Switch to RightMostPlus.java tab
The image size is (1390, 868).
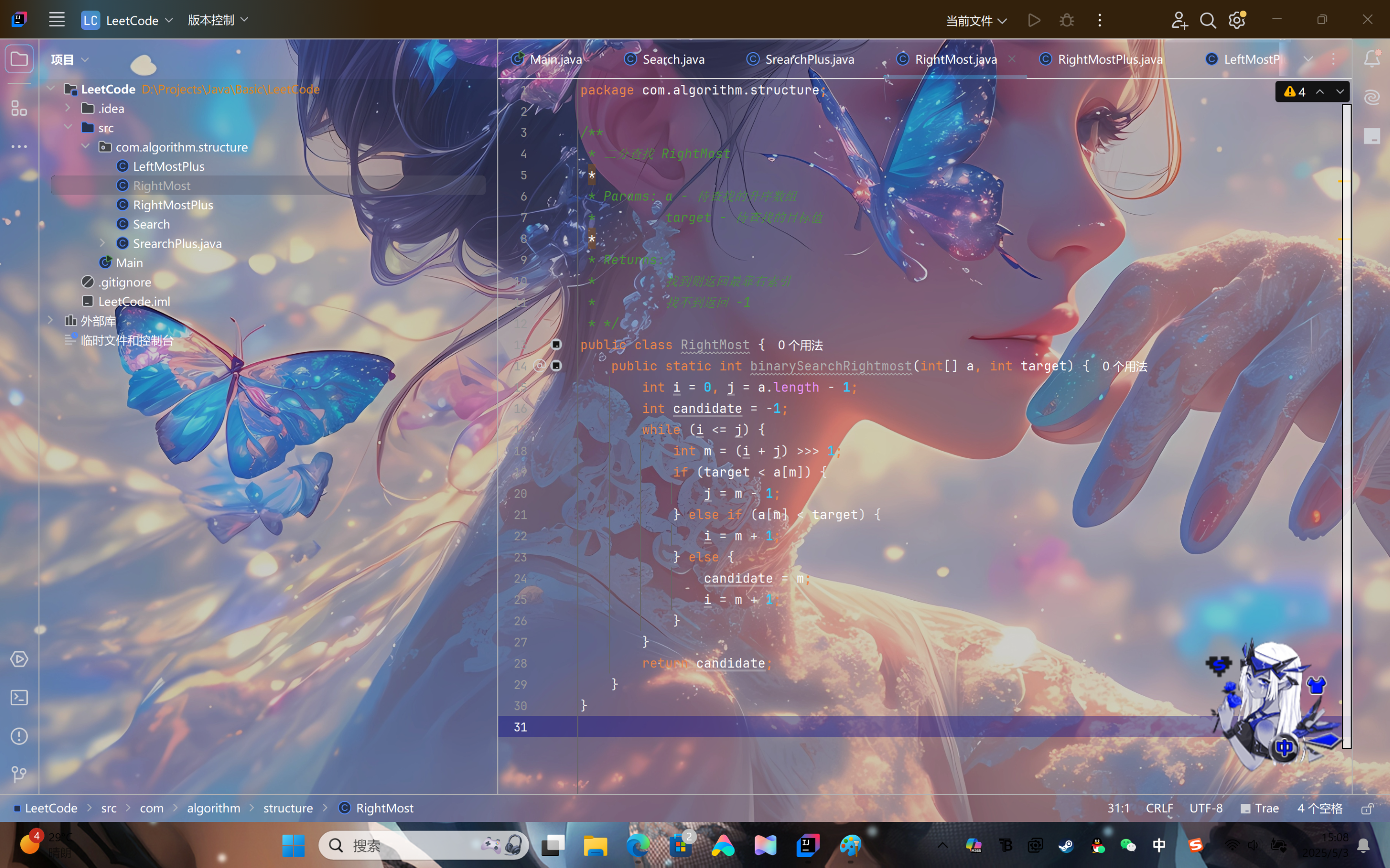(x=1101, y=59)
